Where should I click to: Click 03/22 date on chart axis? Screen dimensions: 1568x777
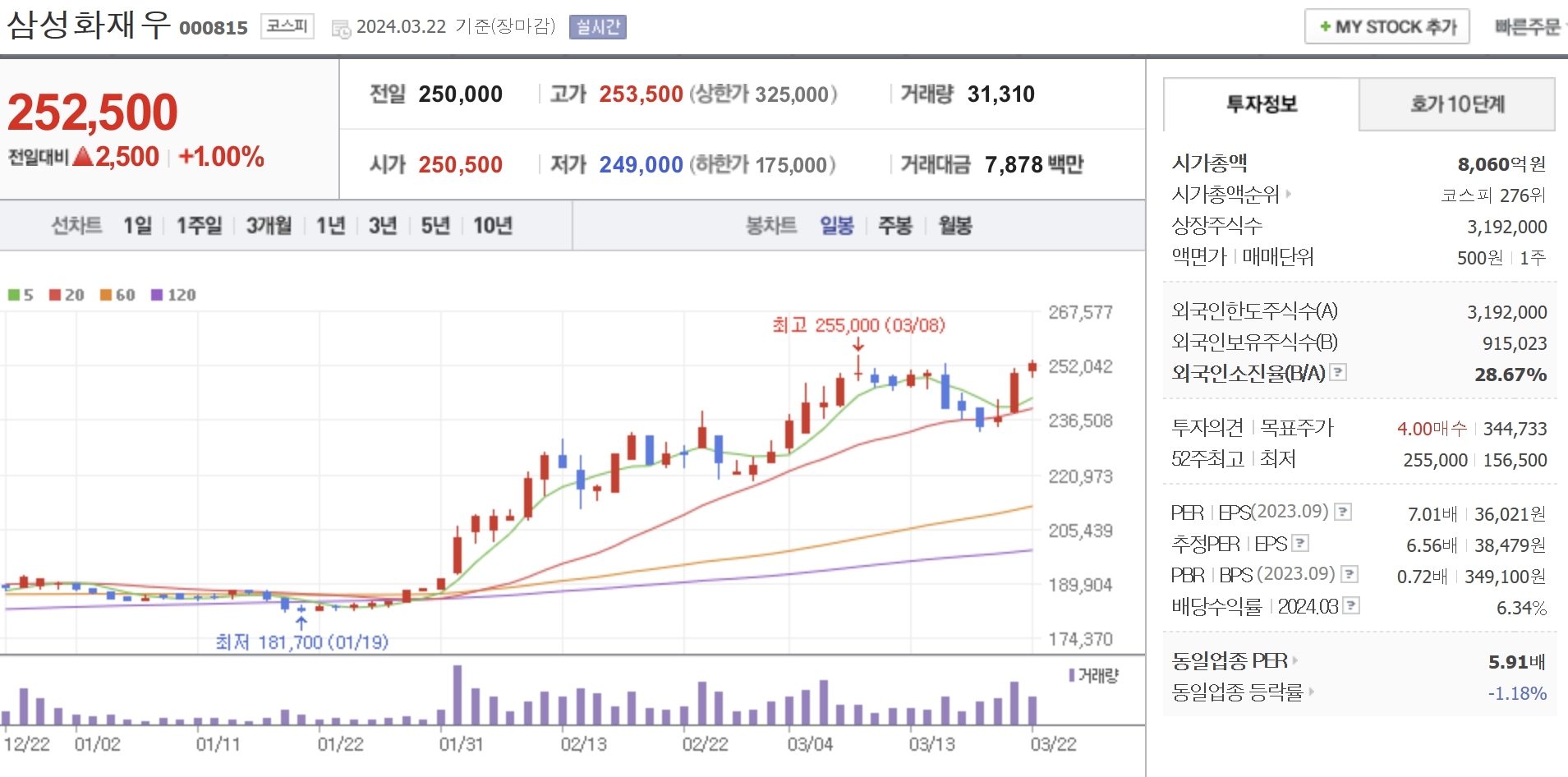point(1054,744)
